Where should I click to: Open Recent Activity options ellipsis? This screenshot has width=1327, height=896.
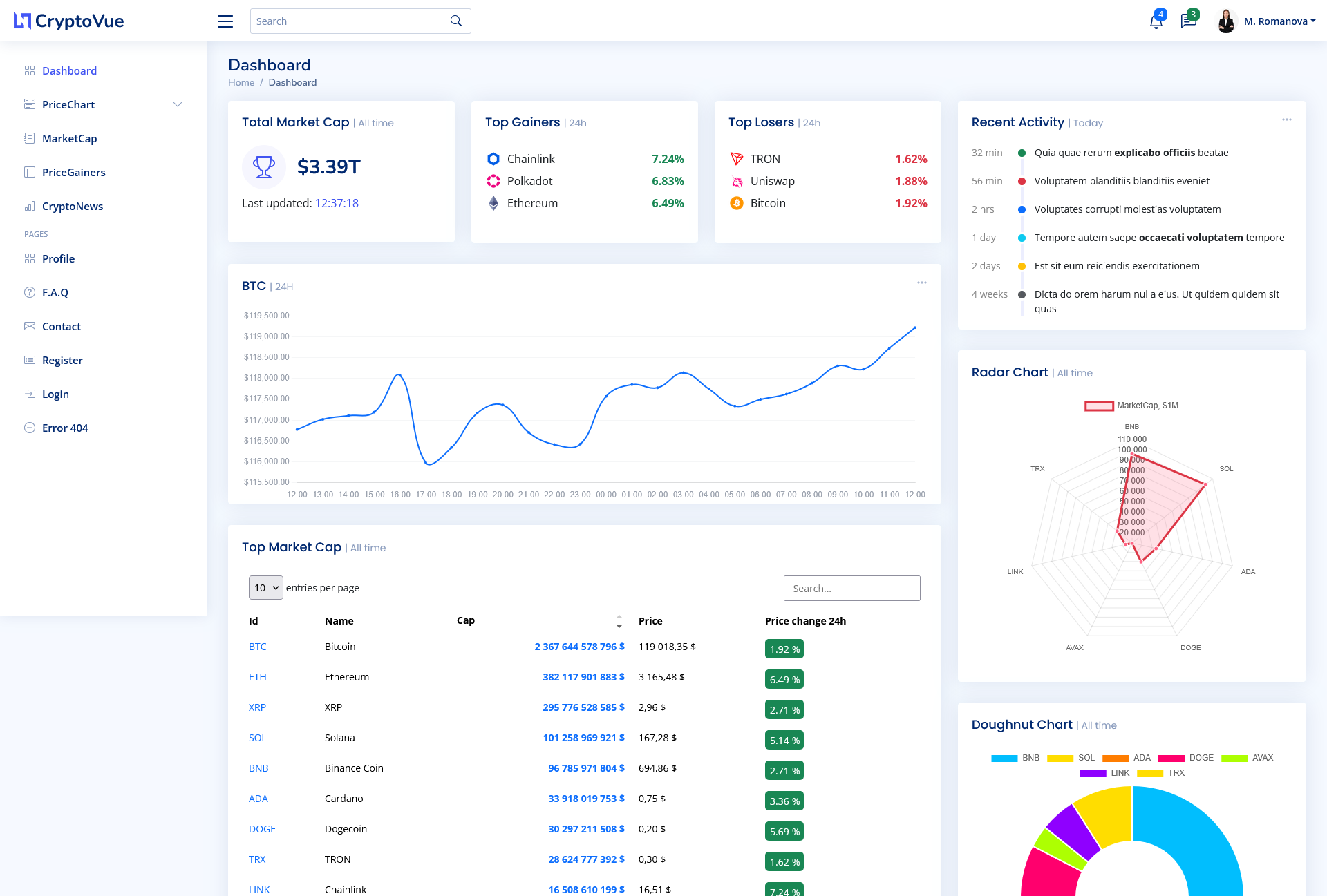pos(1287,120)
